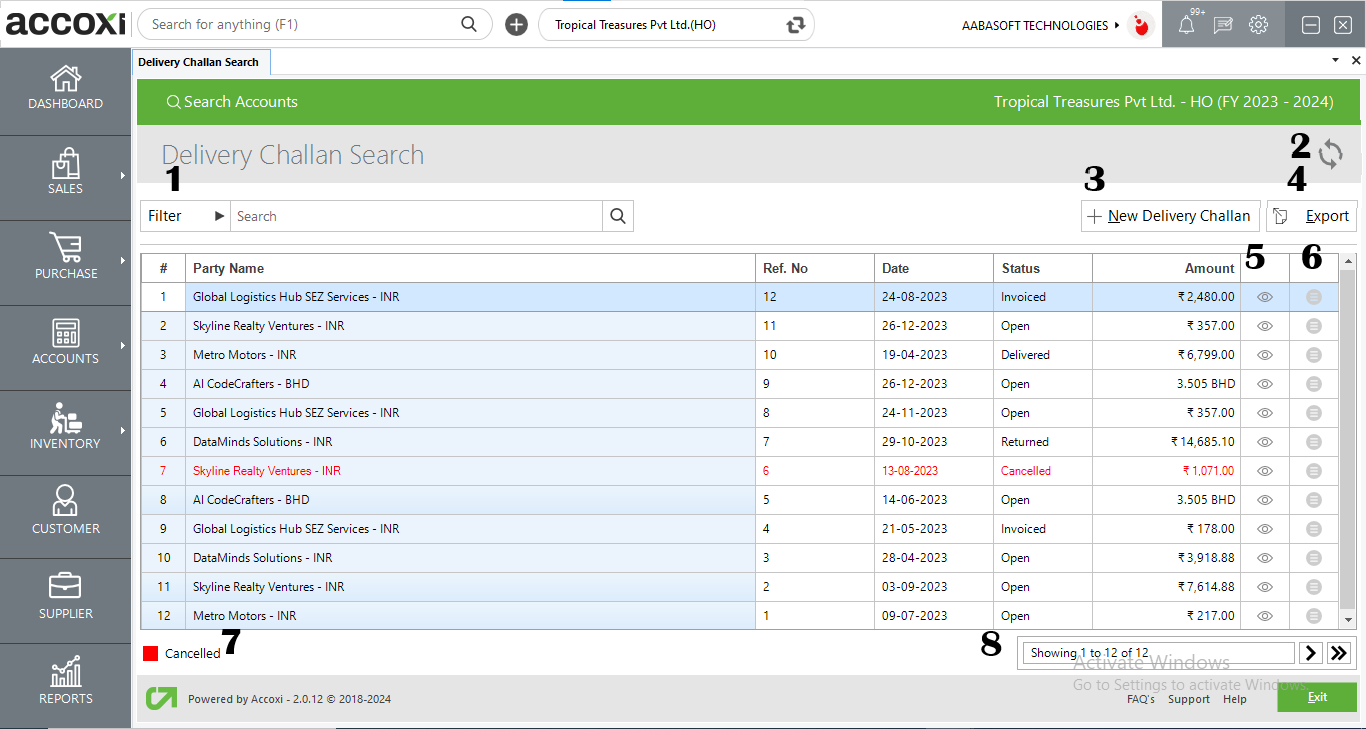This screenshot has width=1366, height=729.
Task: Open the notifications bell icon
Action: (1186, 25)
